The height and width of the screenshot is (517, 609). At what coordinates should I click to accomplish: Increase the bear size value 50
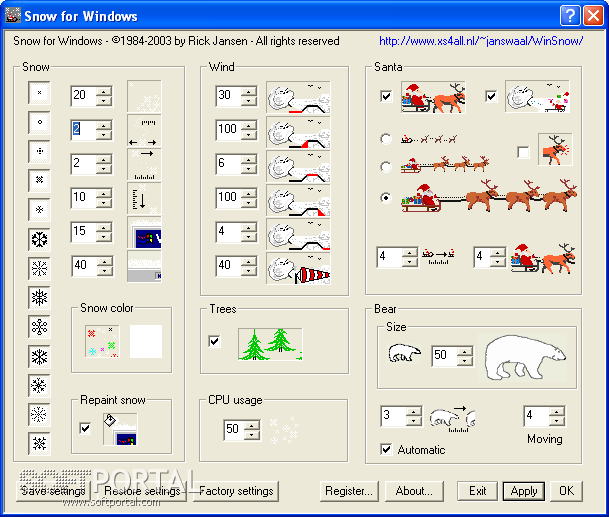465,352
